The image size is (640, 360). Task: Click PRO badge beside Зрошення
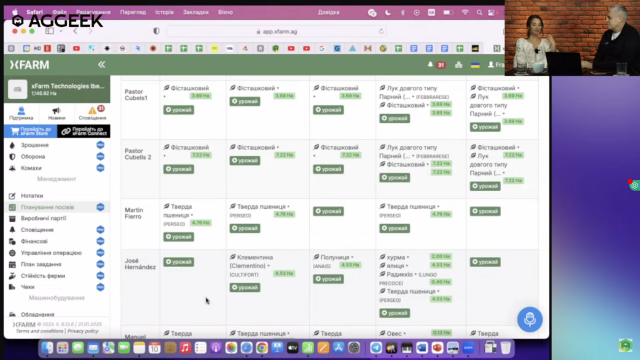100,145
